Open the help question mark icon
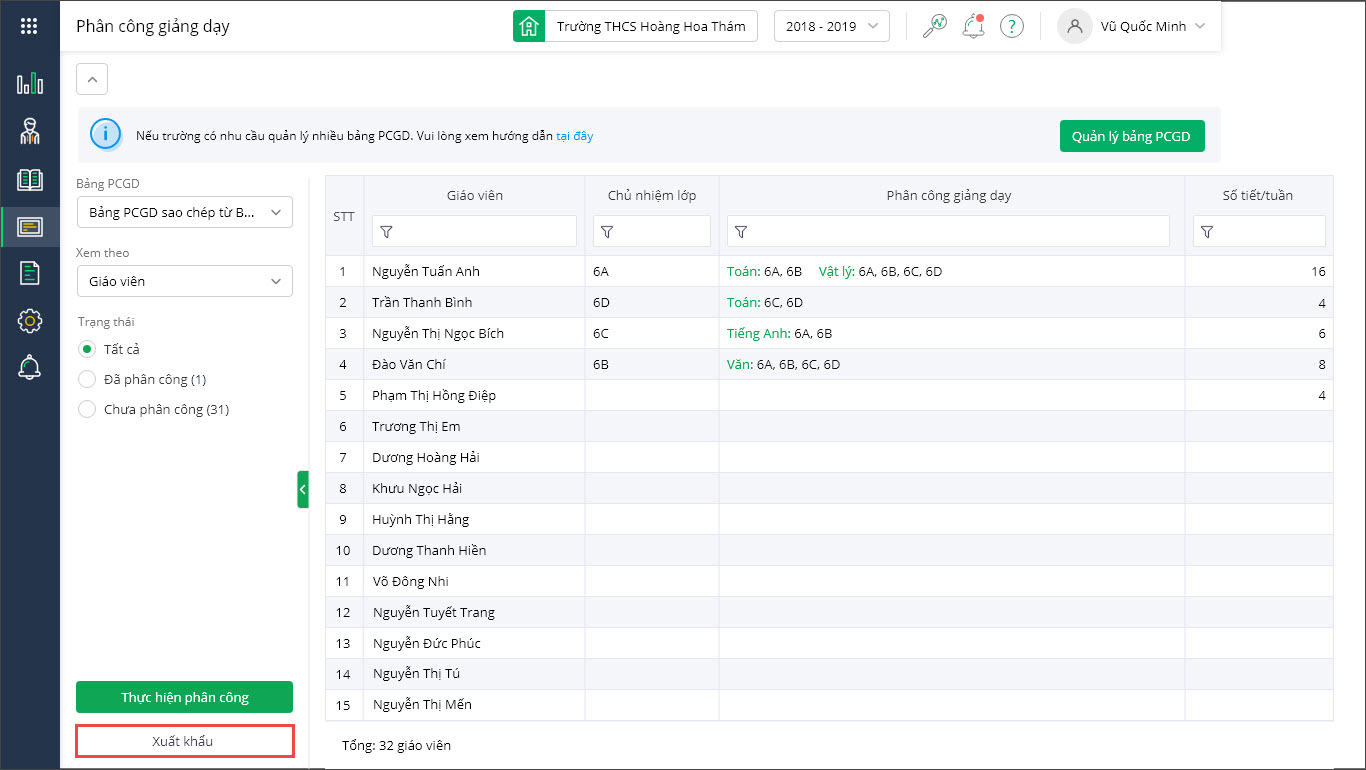Screen dimensions: 1366x770 1012,26
